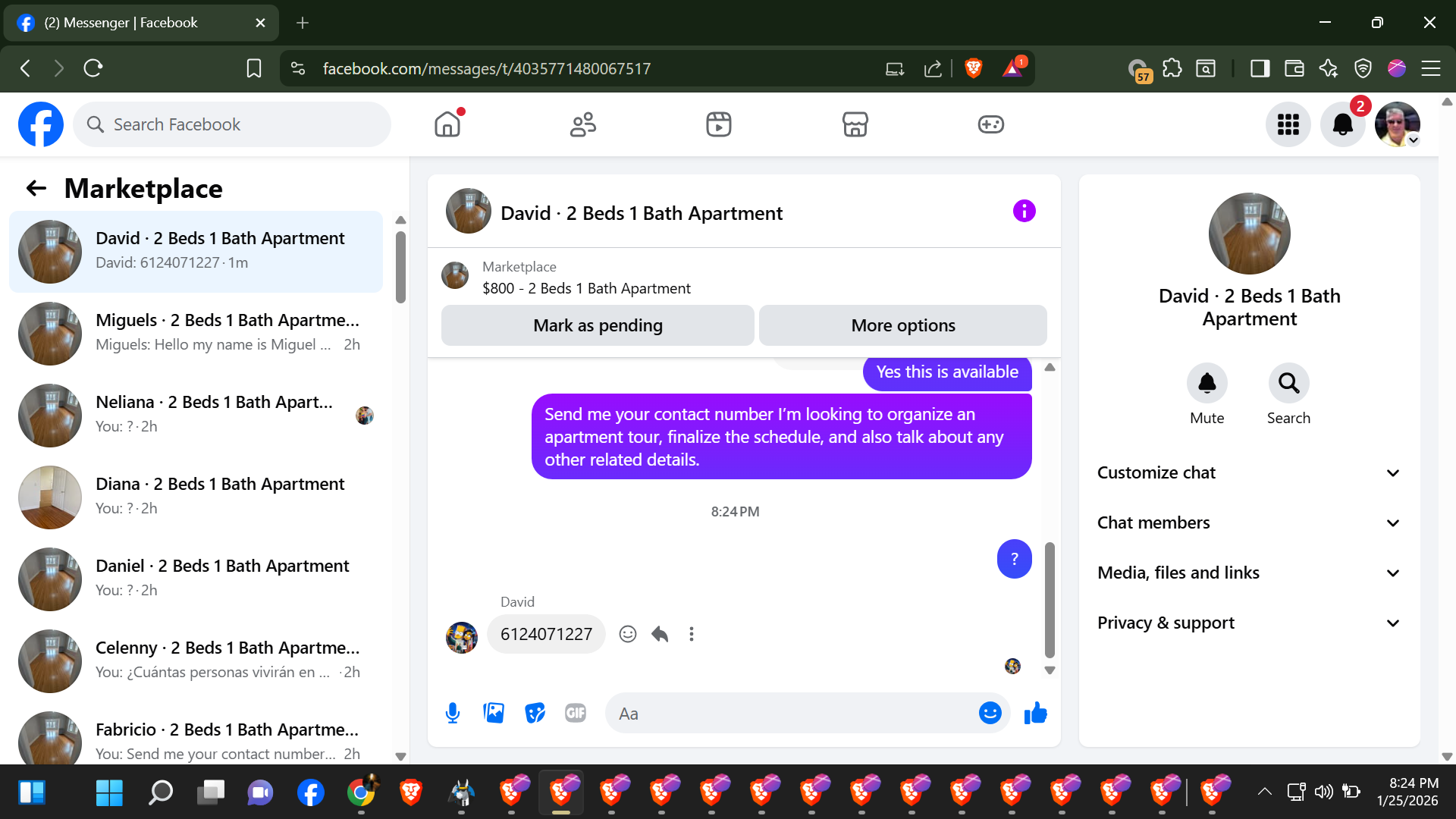Viewport: 1456px width, 819px height.
Task: Open a new browser tab
Action: [303, 23]
